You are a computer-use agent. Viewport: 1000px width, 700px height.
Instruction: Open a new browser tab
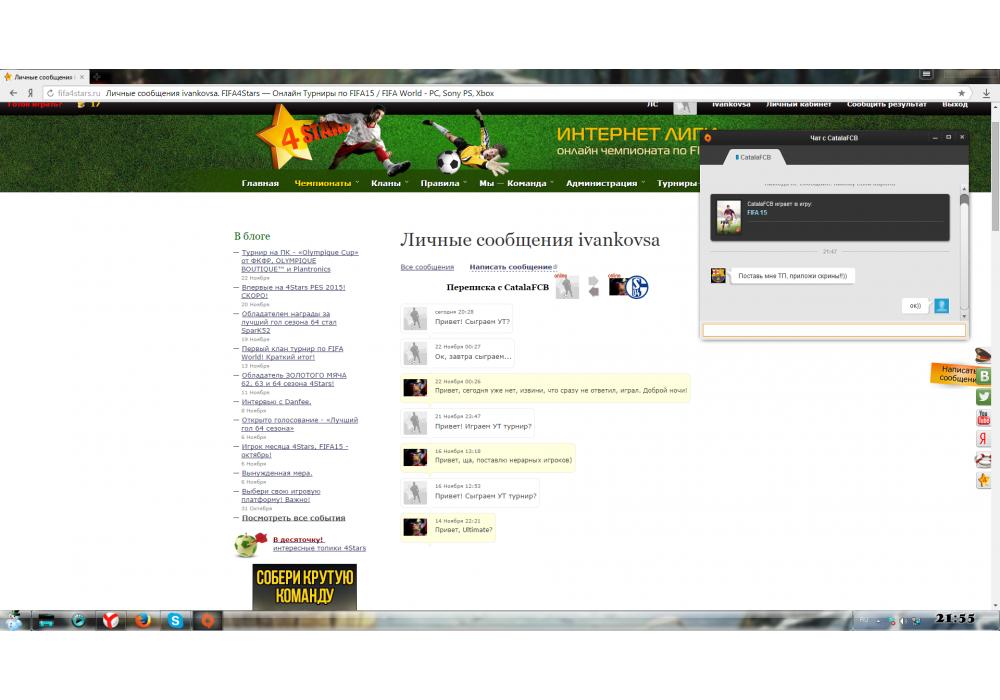[x=98, y=77]
